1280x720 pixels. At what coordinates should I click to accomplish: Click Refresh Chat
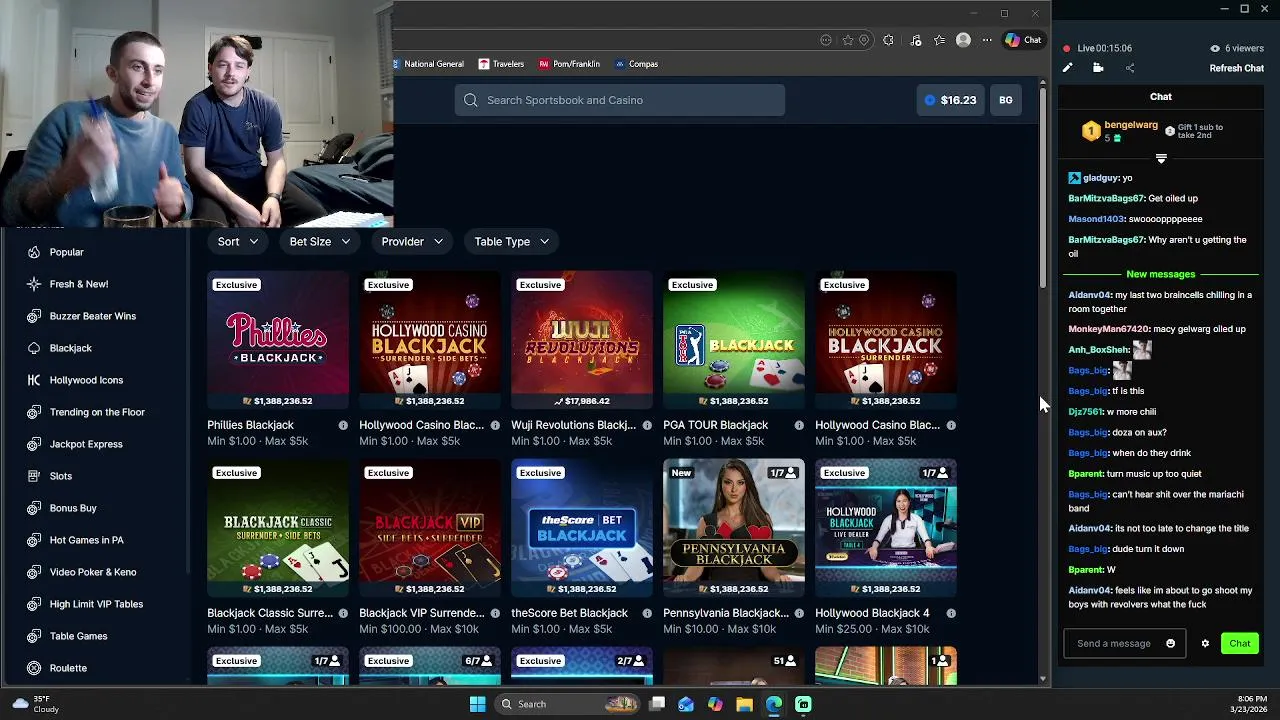pos(1237,68)
